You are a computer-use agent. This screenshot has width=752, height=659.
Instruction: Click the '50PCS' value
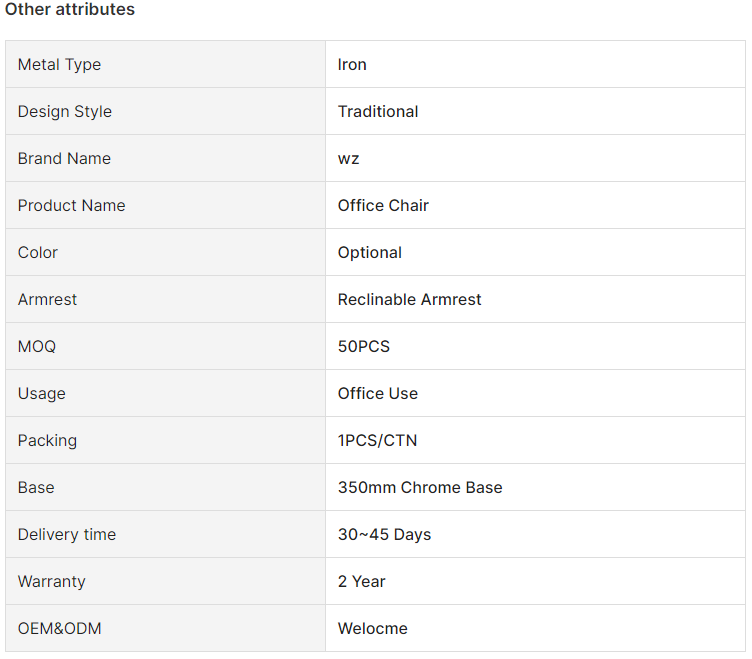click(x=364, y=346)
